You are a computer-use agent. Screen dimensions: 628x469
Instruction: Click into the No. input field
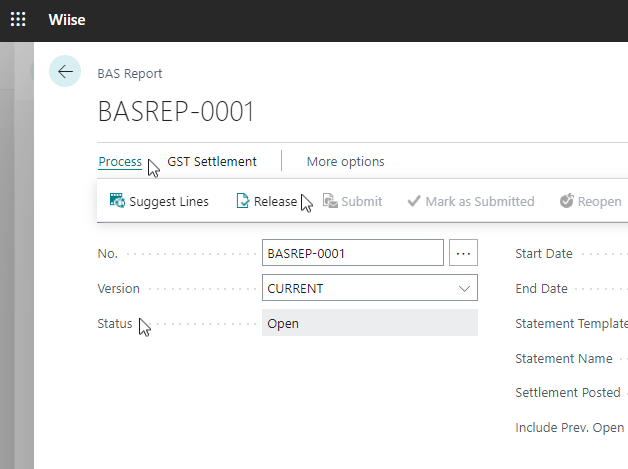pyautogui.click(x=352, y=253)
